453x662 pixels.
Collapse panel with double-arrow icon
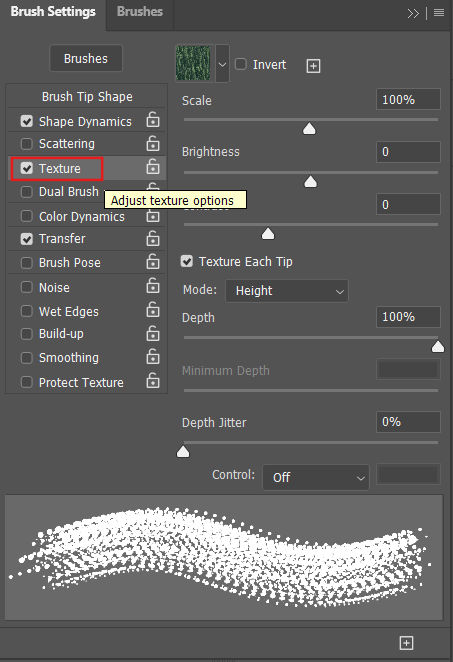413,14
